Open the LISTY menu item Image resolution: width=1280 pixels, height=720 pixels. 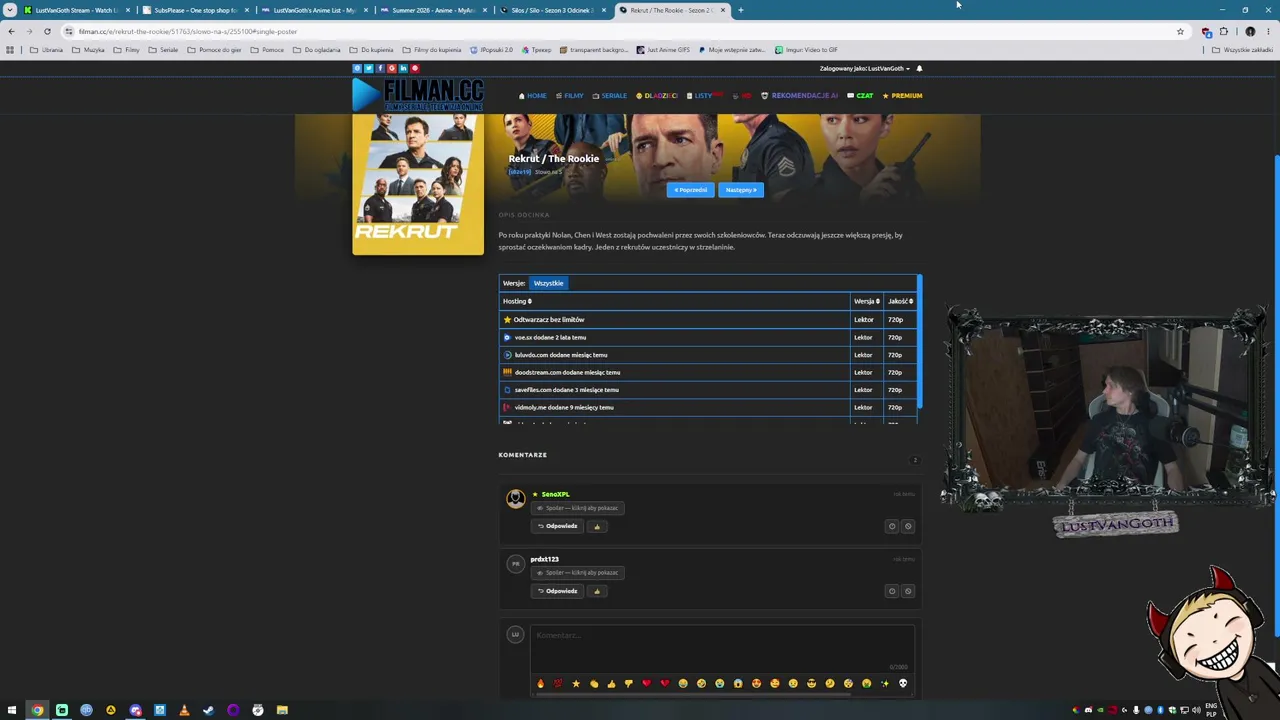pyautogui.click(x=702, y=96)
